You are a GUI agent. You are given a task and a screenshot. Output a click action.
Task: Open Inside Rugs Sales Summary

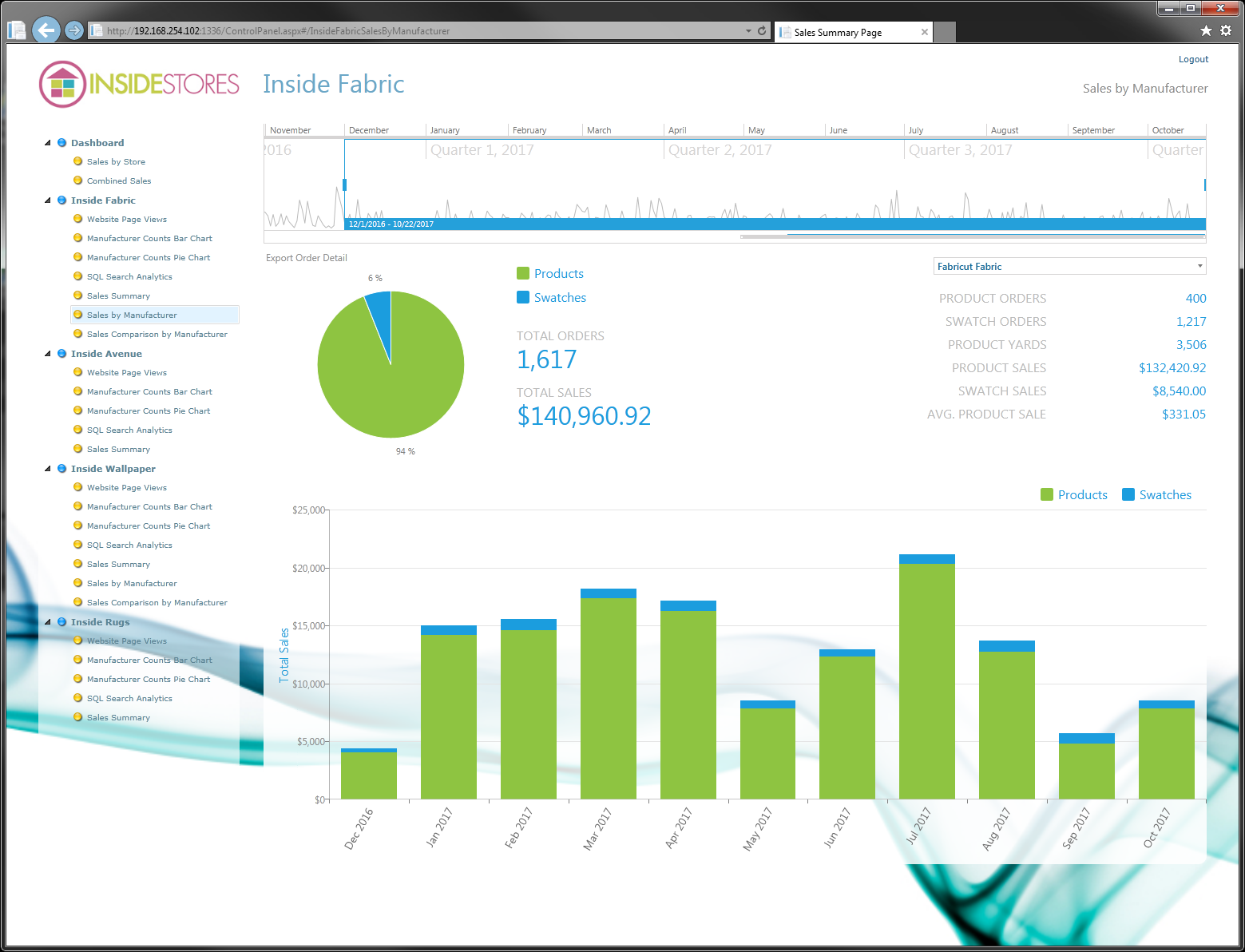[x=118, y=718]
